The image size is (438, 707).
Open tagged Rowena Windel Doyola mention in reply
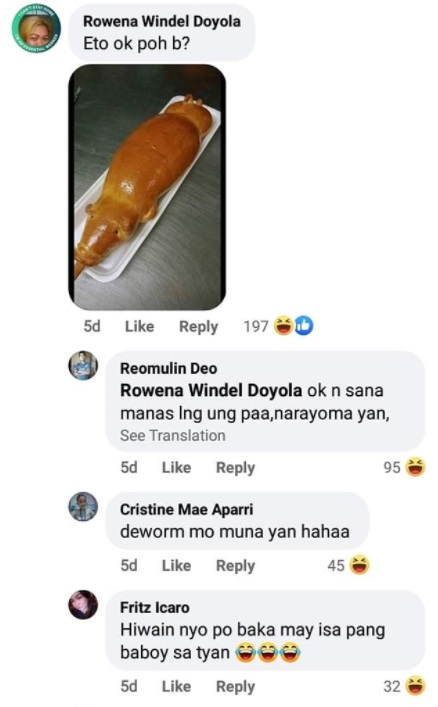coord(211,390)
